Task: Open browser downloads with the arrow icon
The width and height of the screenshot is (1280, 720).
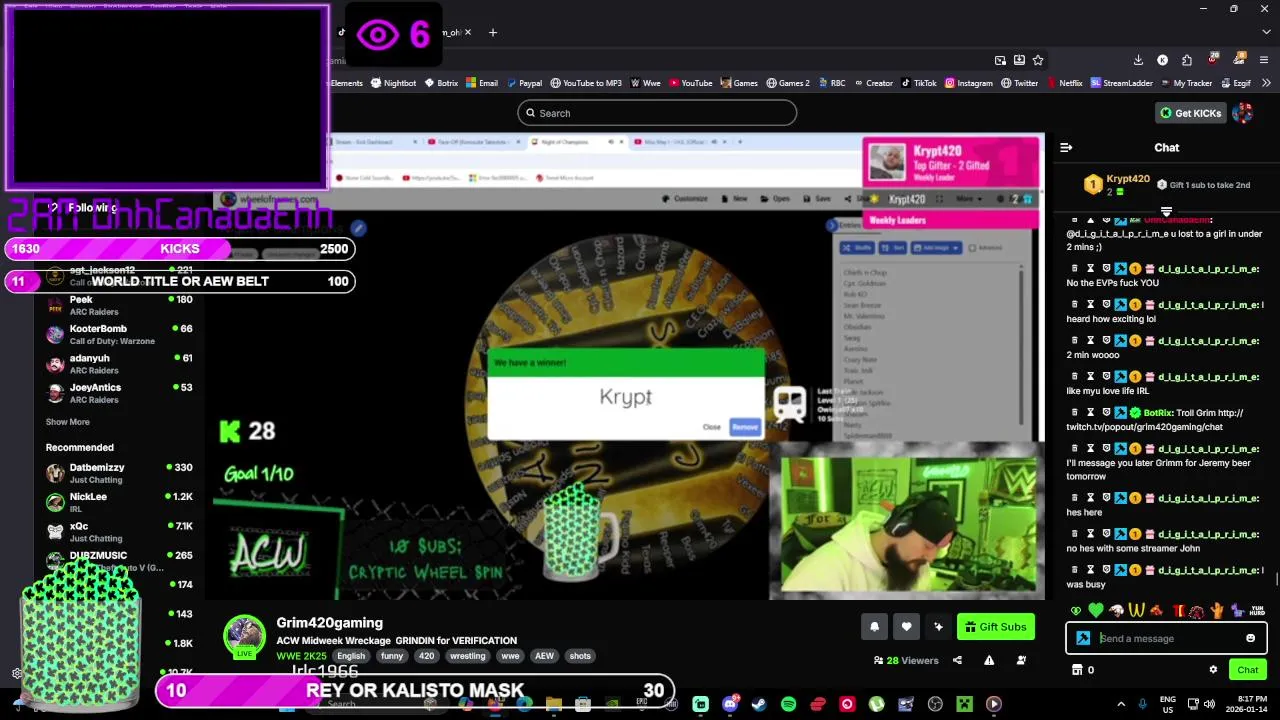Action: [1138, 60]
